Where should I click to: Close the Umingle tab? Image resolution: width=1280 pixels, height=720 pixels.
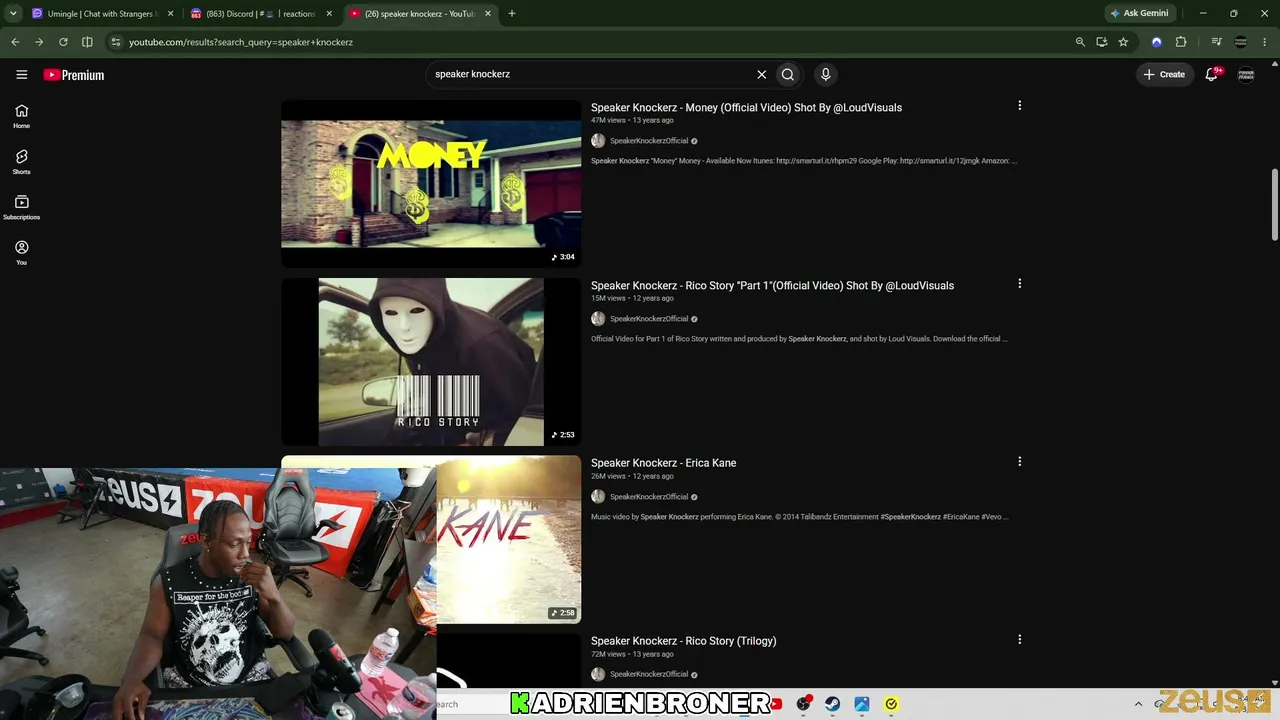pos(170,14)
